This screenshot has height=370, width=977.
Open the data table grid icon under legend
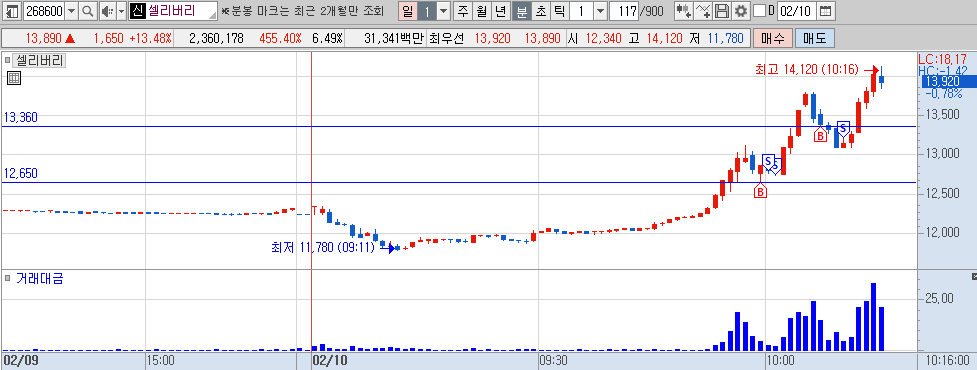[x=14, y=78]
